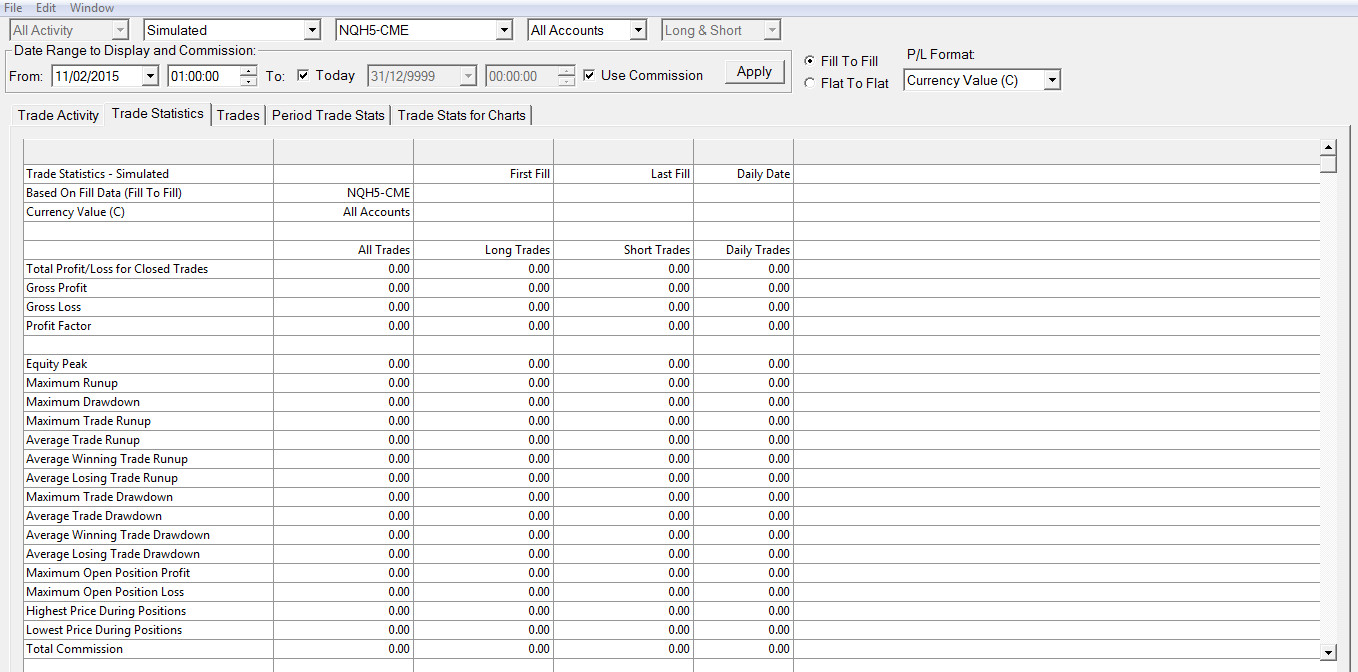
Task: Toggle the Use Commission checkbox
Action: click(589, 75)
